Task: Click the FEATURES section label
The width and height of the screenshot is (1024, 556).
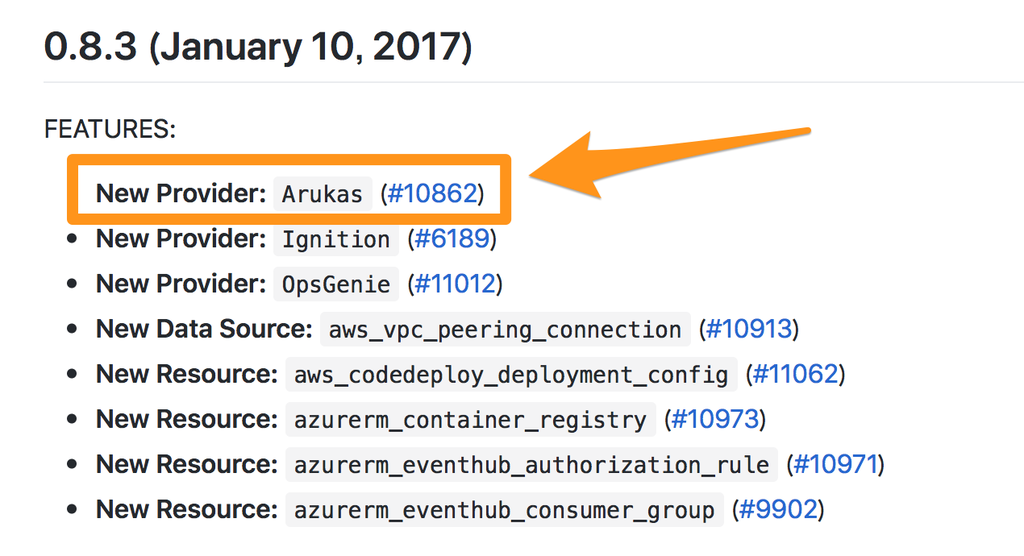Action: [110, 129]
